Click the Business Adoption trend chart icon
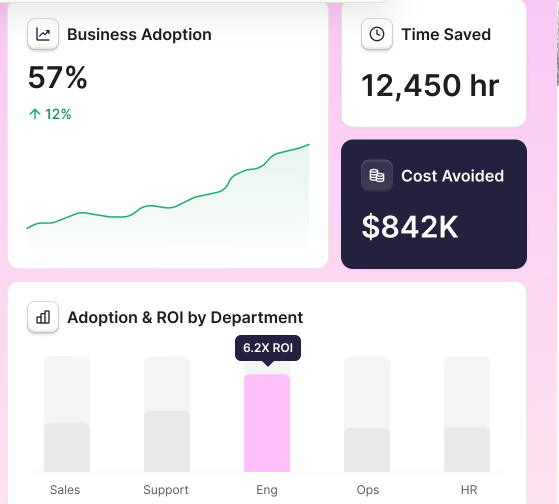This screenshot has height=504, width=559. [43, 34]
